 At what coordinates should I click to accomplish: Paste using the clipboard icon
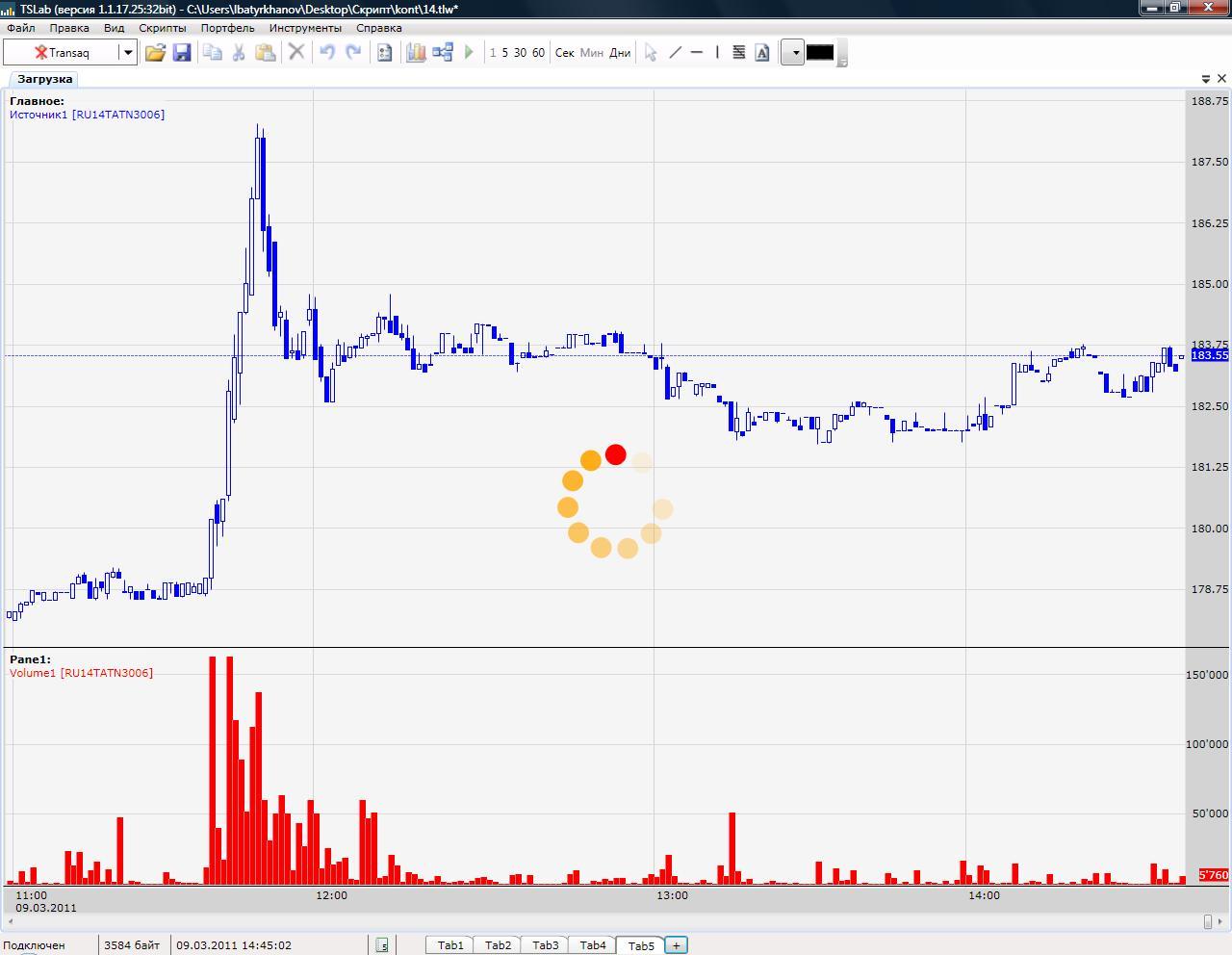coord(266,53)
